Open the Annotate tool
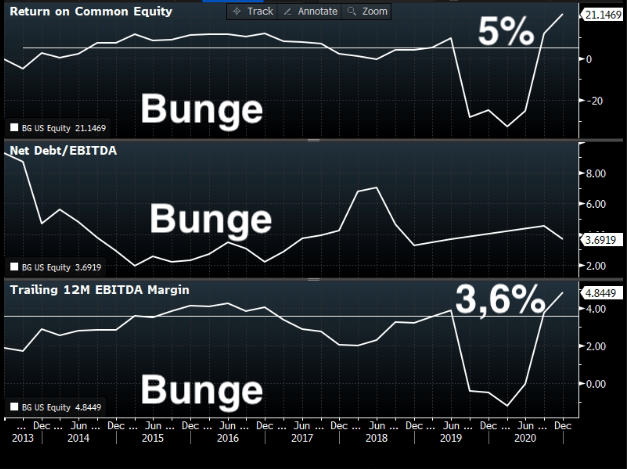 pos(310,11)
